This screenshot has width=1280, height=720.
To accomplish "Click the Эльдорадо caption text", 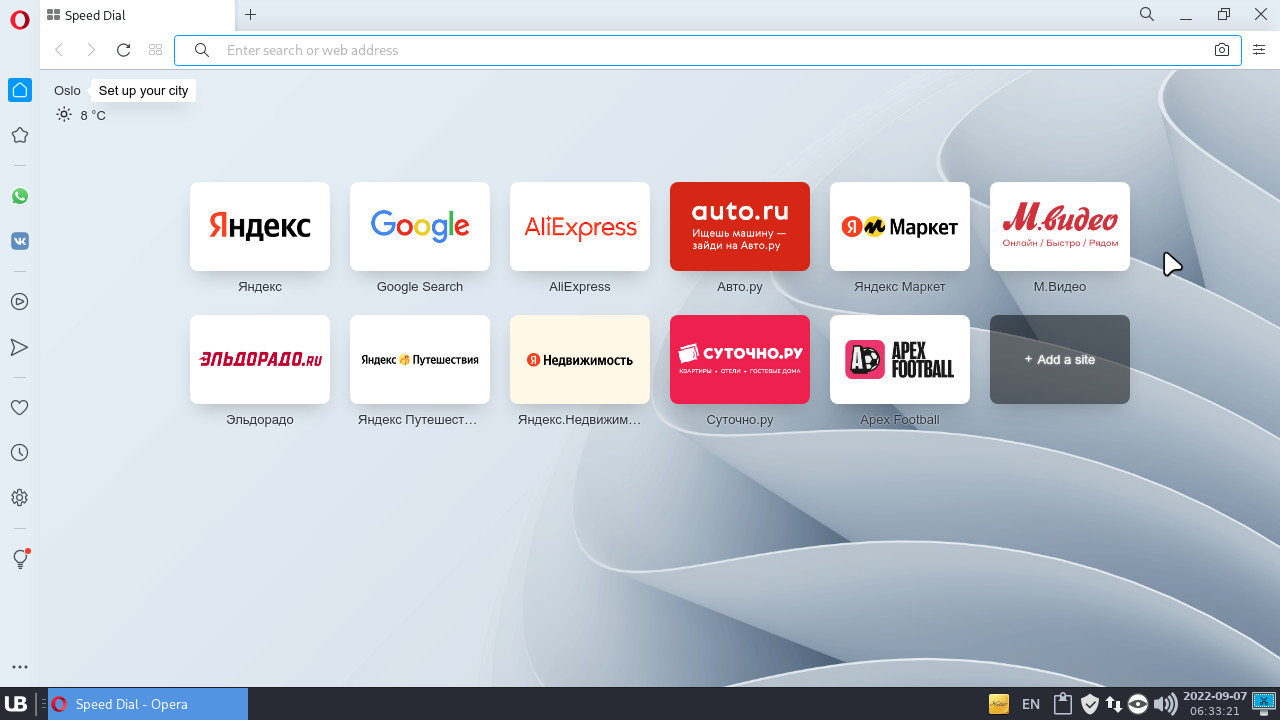I will 260,419.
